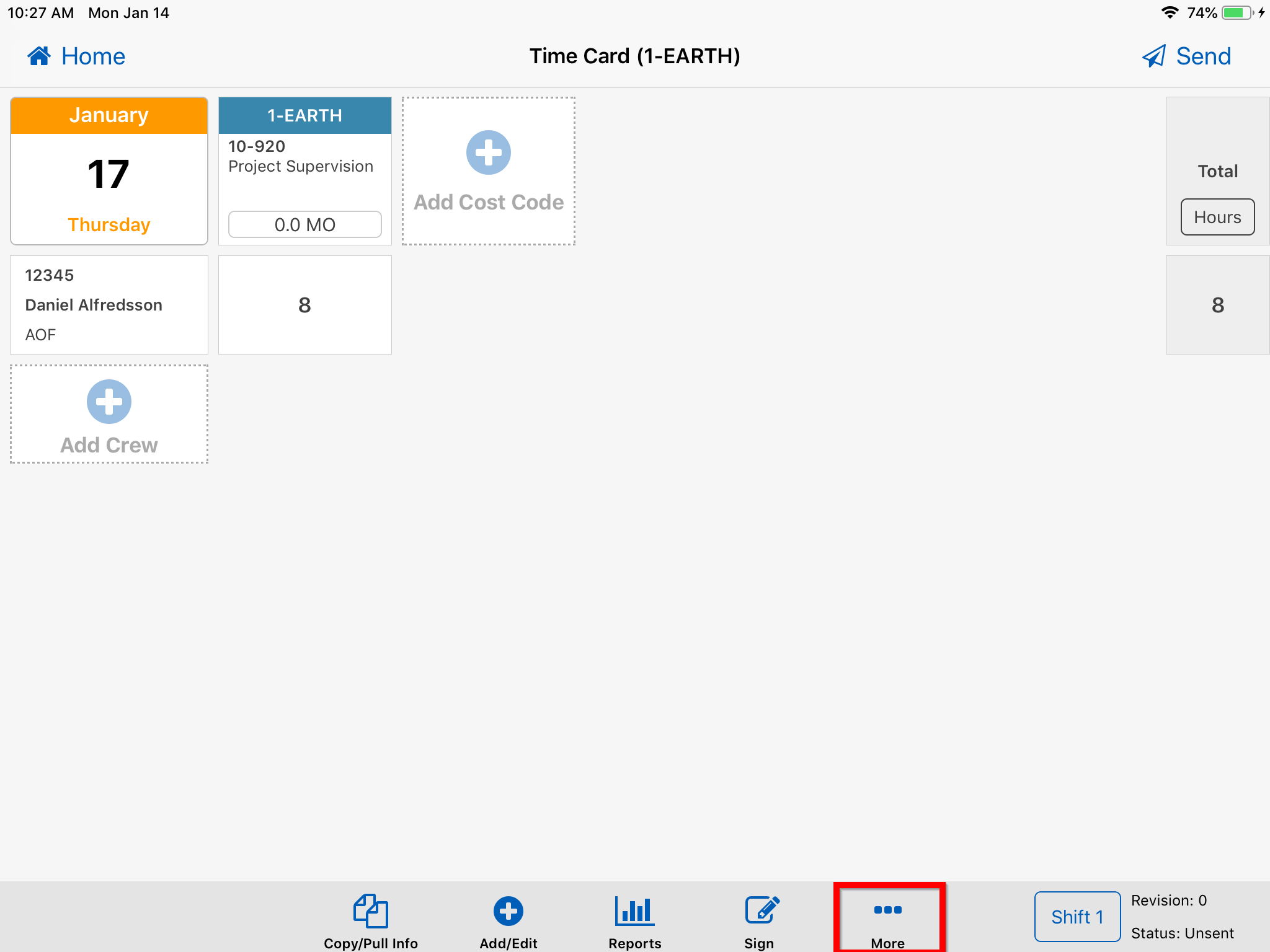Open the January 17 date selector
Image resolution: width=1270 pixels, height=952 pixels.
tap(109, 171)
